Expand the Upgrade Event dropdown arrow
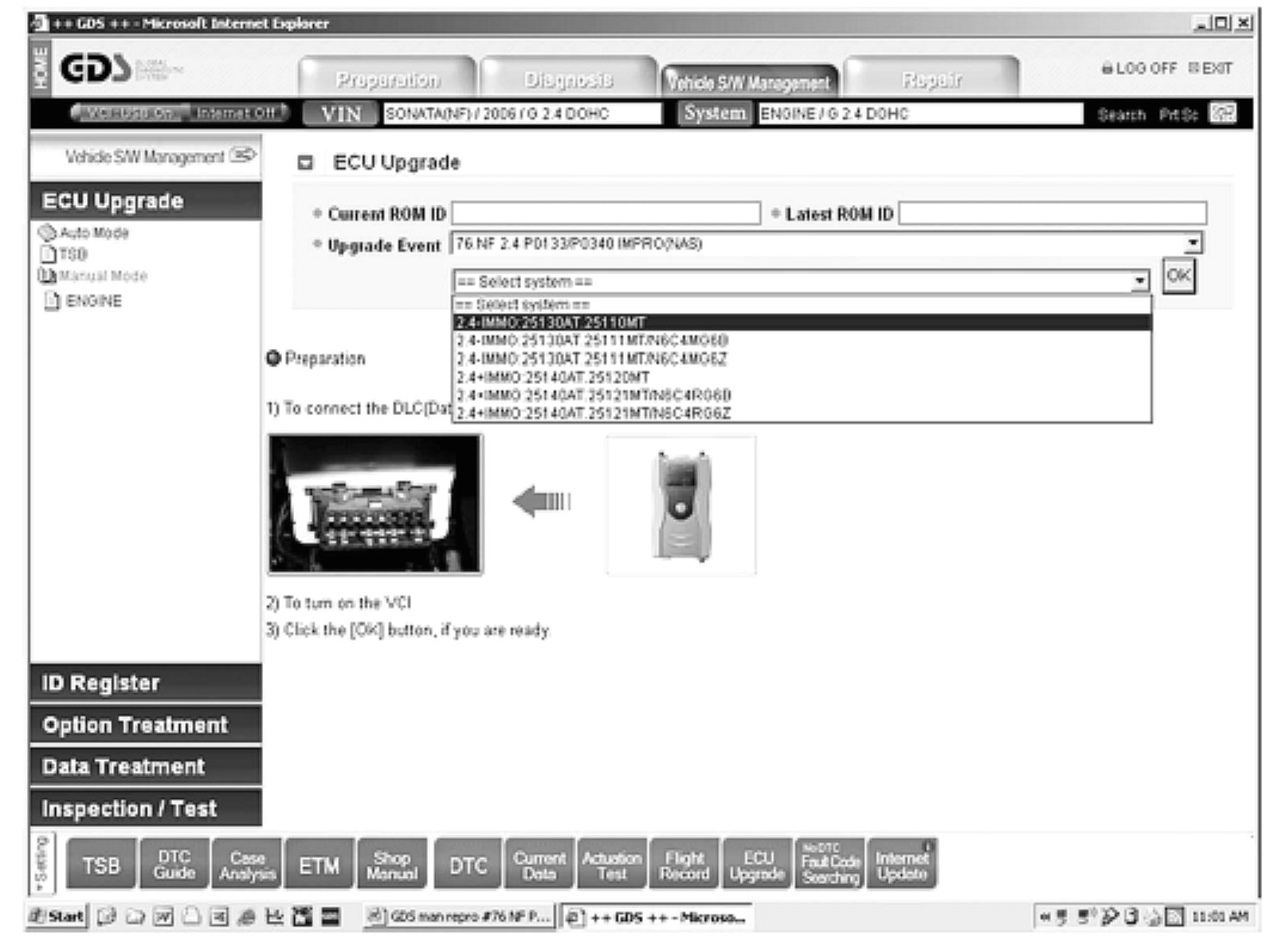The width and height of the screenshot is (1282, 952). pos(1192,244)
